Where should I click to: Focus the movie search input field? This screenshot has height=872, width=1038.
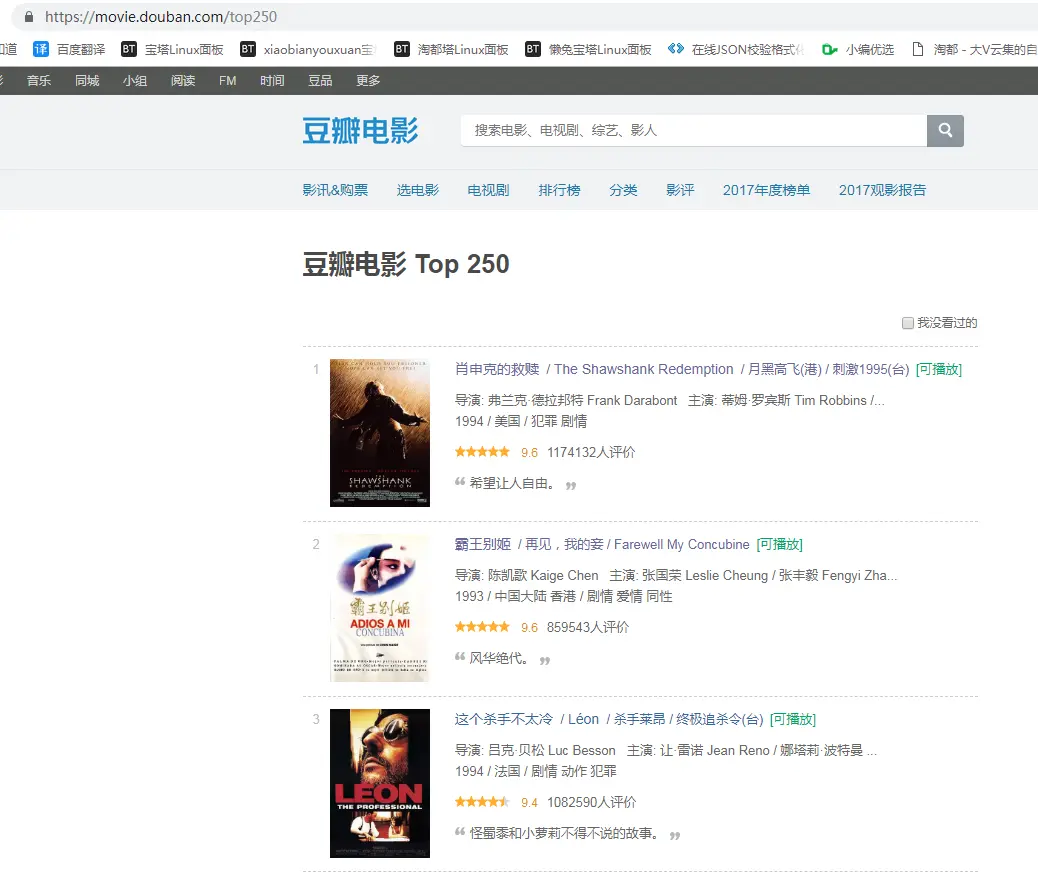694,130
